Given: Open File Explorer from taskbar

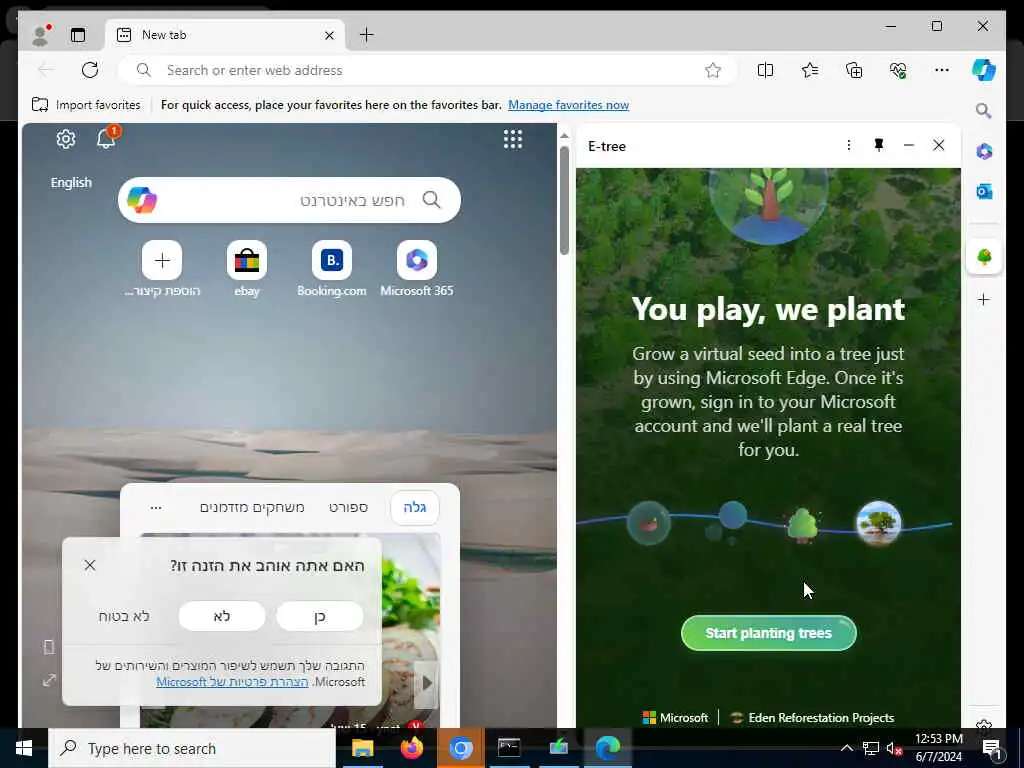Looking at the screenshot, I should click(x=362, y=748).
